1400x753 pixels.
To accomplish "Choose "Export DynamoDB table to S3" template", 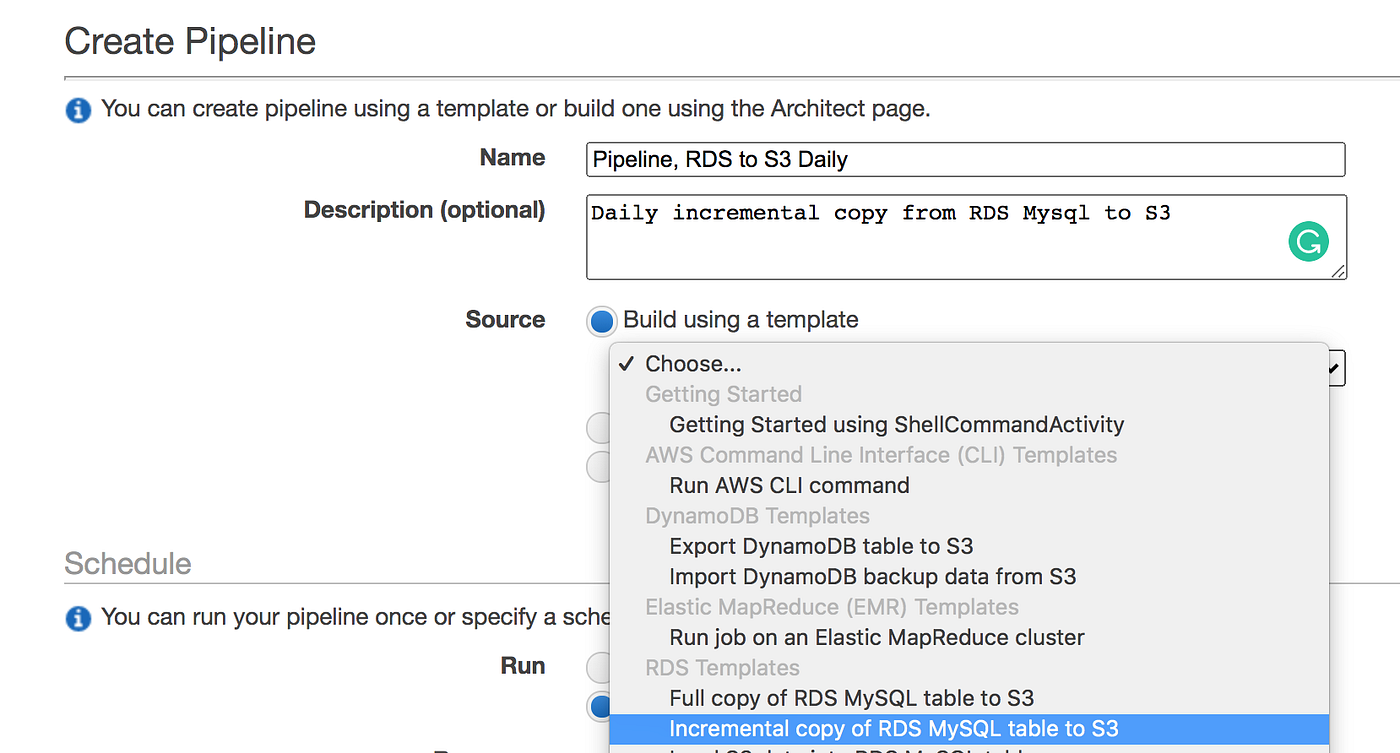I will [828, 546].
